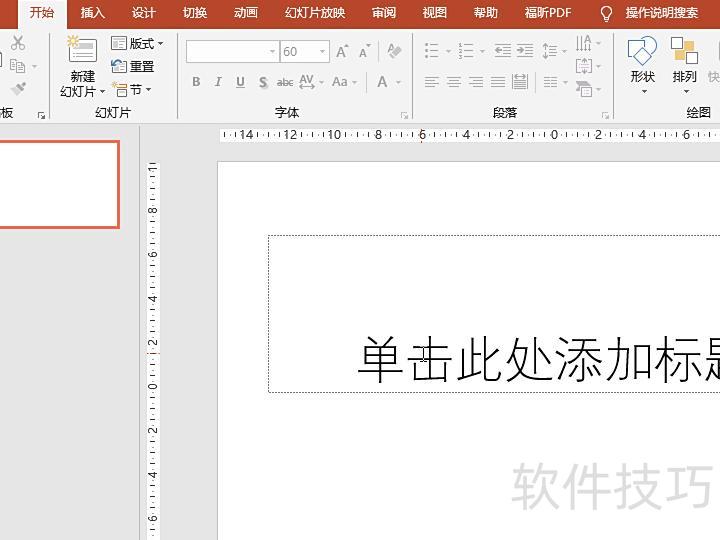Open the 幻灯片放映 tab
The image size is (720, 540).
tap(314, 13)
